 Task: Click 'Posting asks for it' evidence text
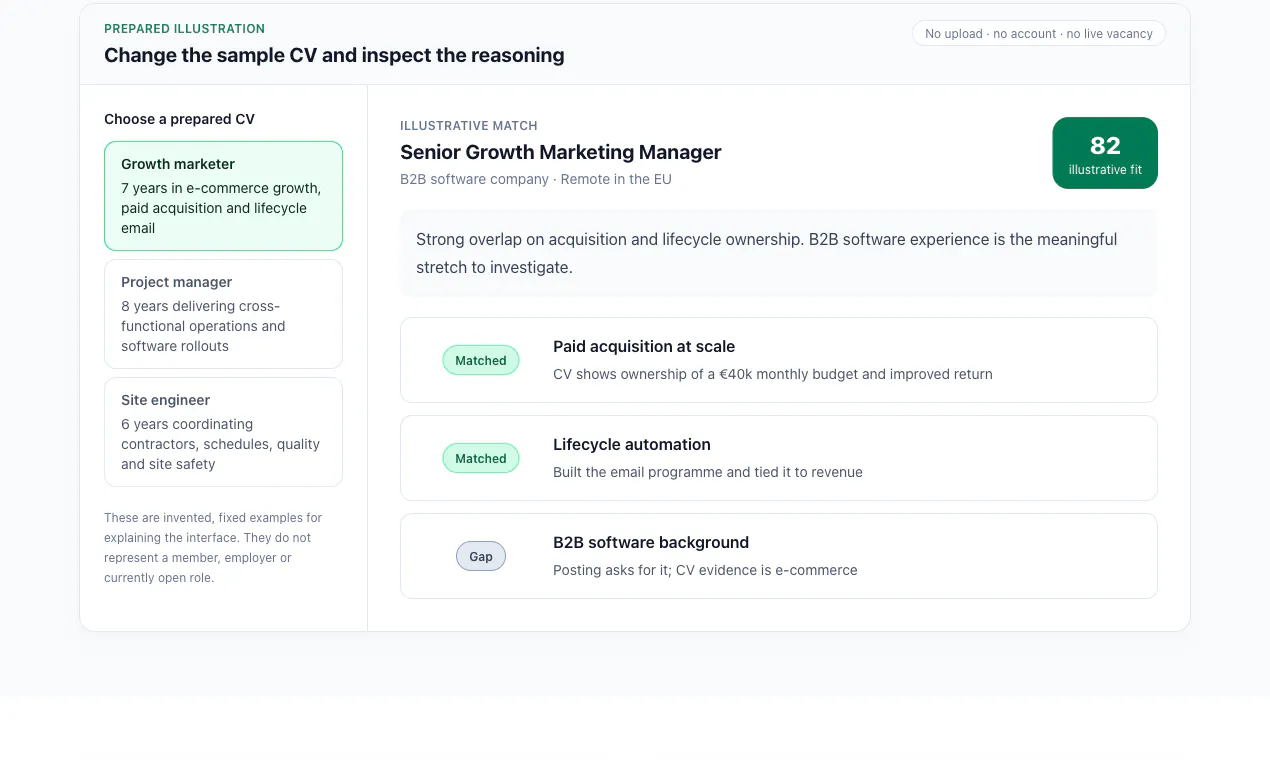point(705,570)
